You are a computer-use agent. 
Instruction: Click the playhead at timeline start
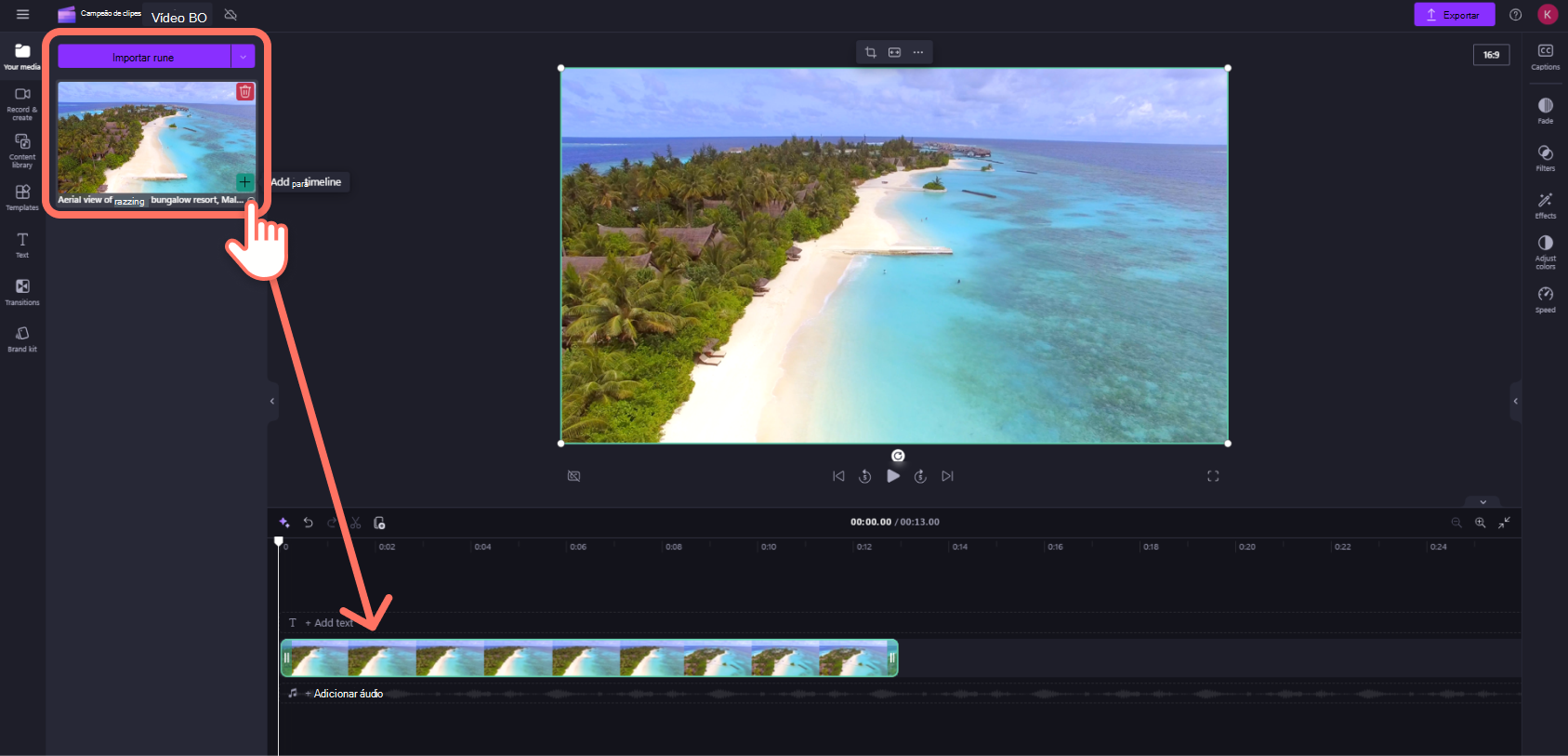click(x=278, y=541)
